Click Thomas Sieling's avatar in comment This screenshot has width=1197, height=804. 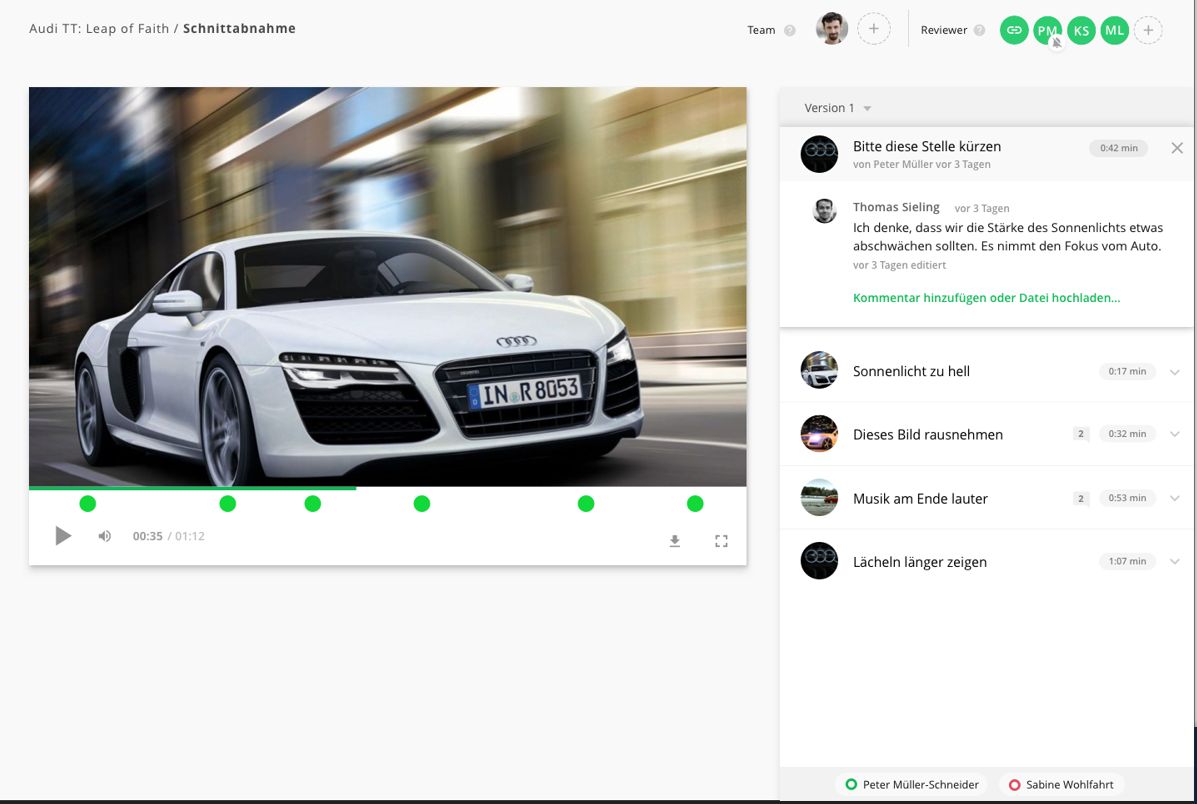click(824, 211)
